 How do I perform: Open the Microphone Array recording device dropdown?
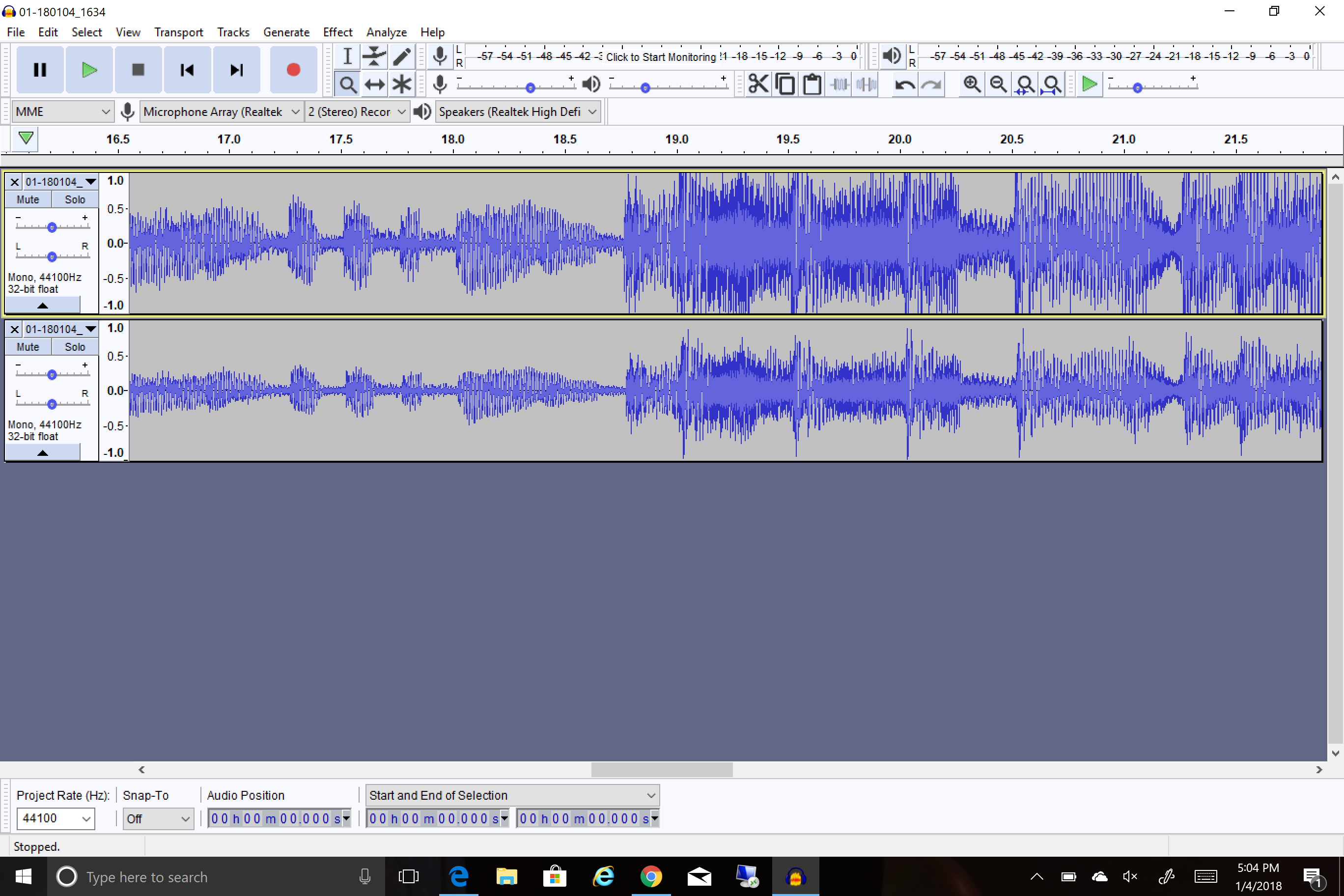(222, 112)
